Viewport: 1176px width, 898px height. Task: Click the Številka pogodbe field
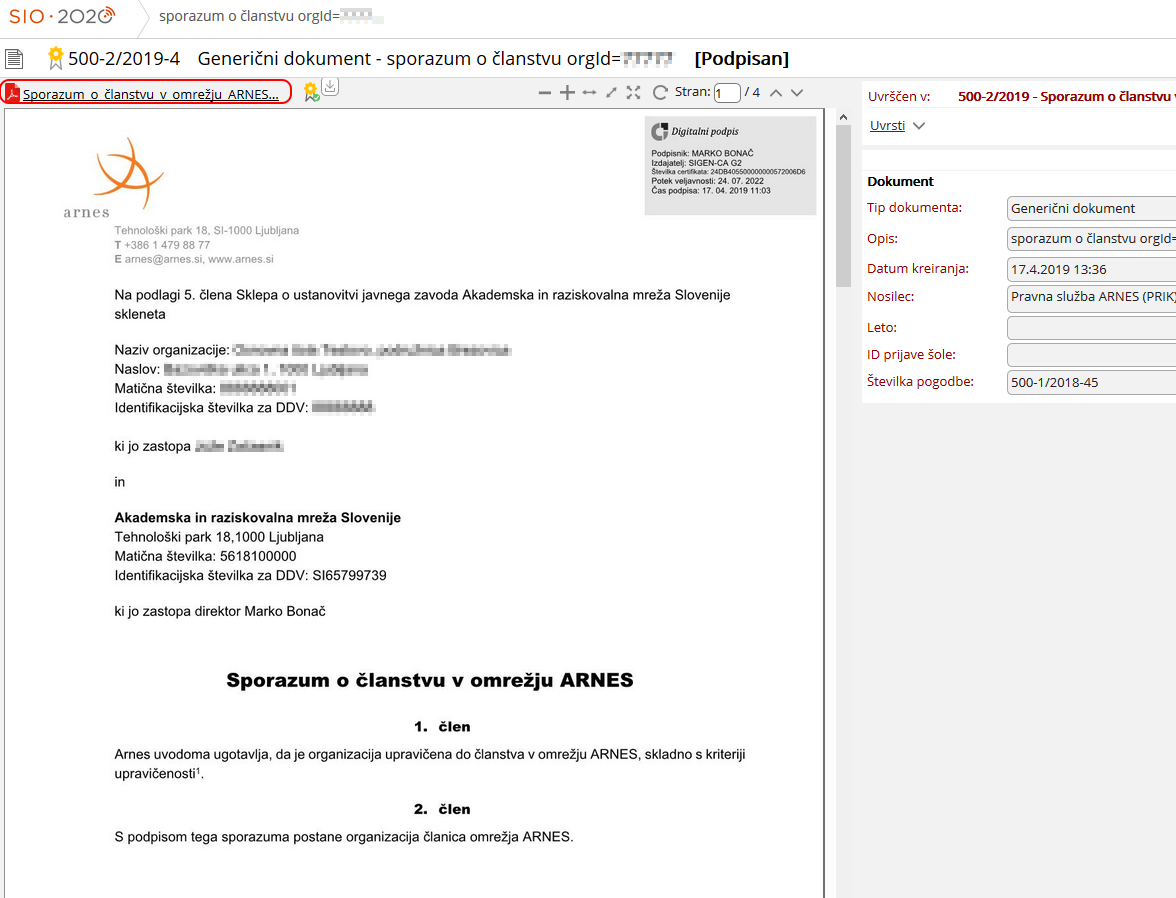[1091, 383]
